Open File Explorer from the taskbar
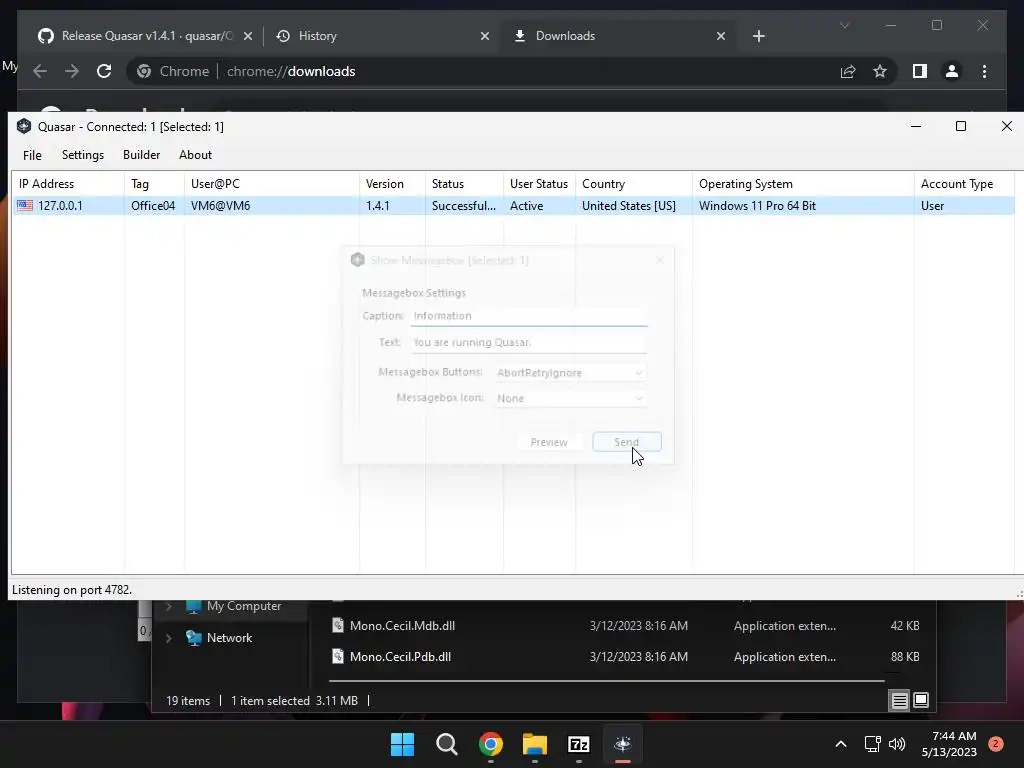 click(x=535, y=744)
